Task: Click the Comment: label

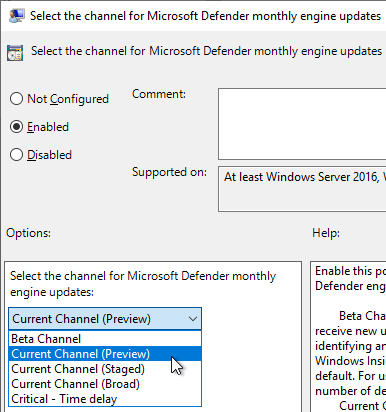Action: (x=159, y=94)
